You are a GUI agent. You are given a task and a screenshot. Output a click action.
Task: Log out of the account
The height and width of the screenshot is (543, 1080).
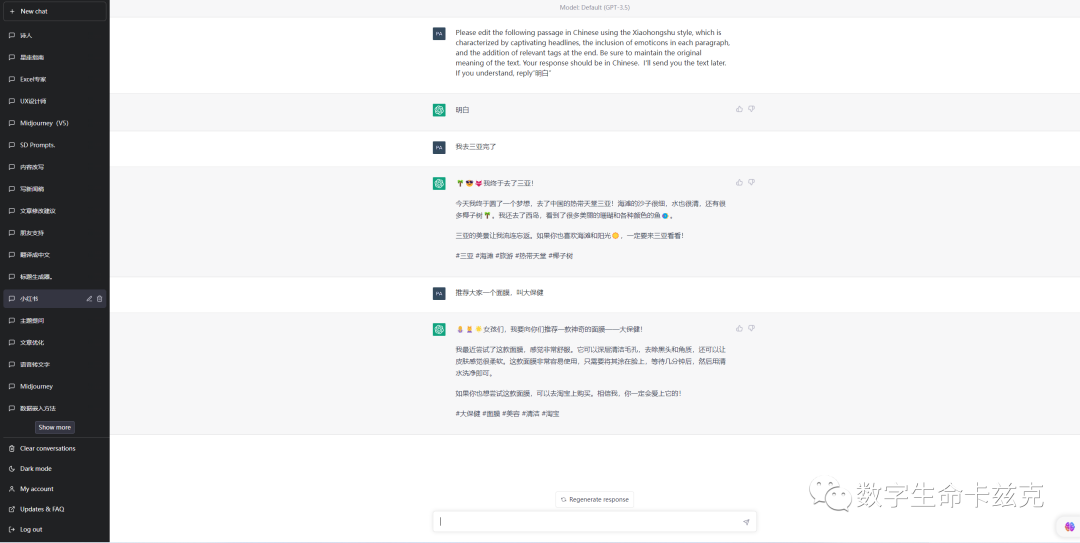(54, 529)
